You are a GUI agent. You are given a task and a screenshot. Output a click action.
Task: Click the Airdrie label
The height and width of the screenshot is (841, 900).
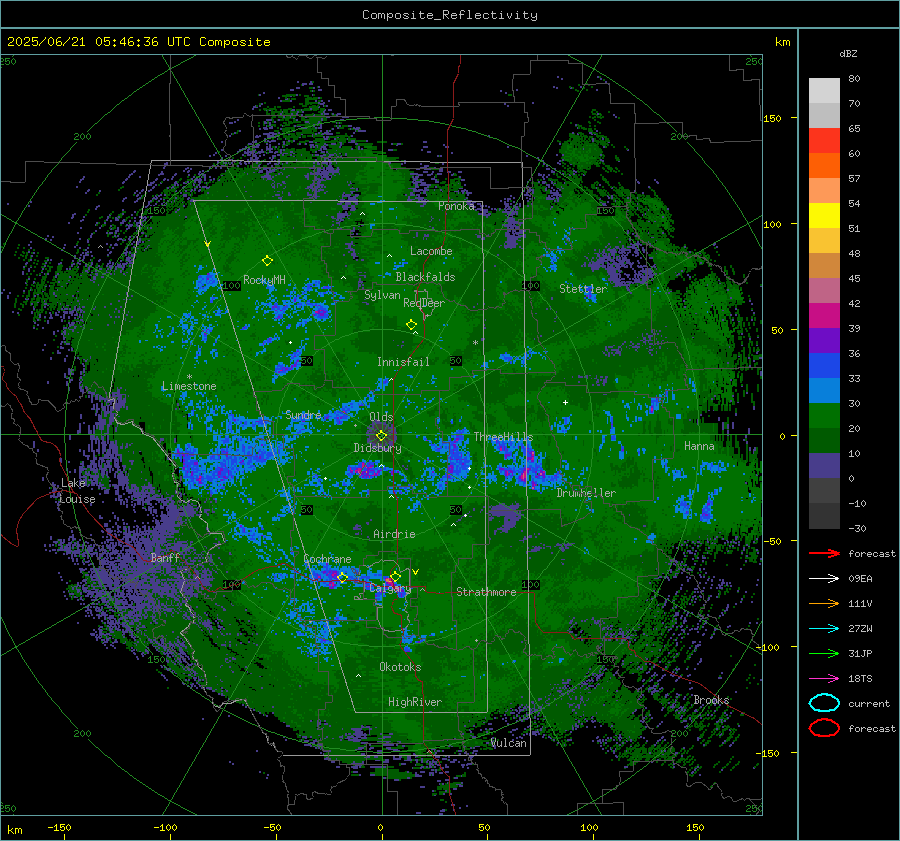(x=394, y=534)
